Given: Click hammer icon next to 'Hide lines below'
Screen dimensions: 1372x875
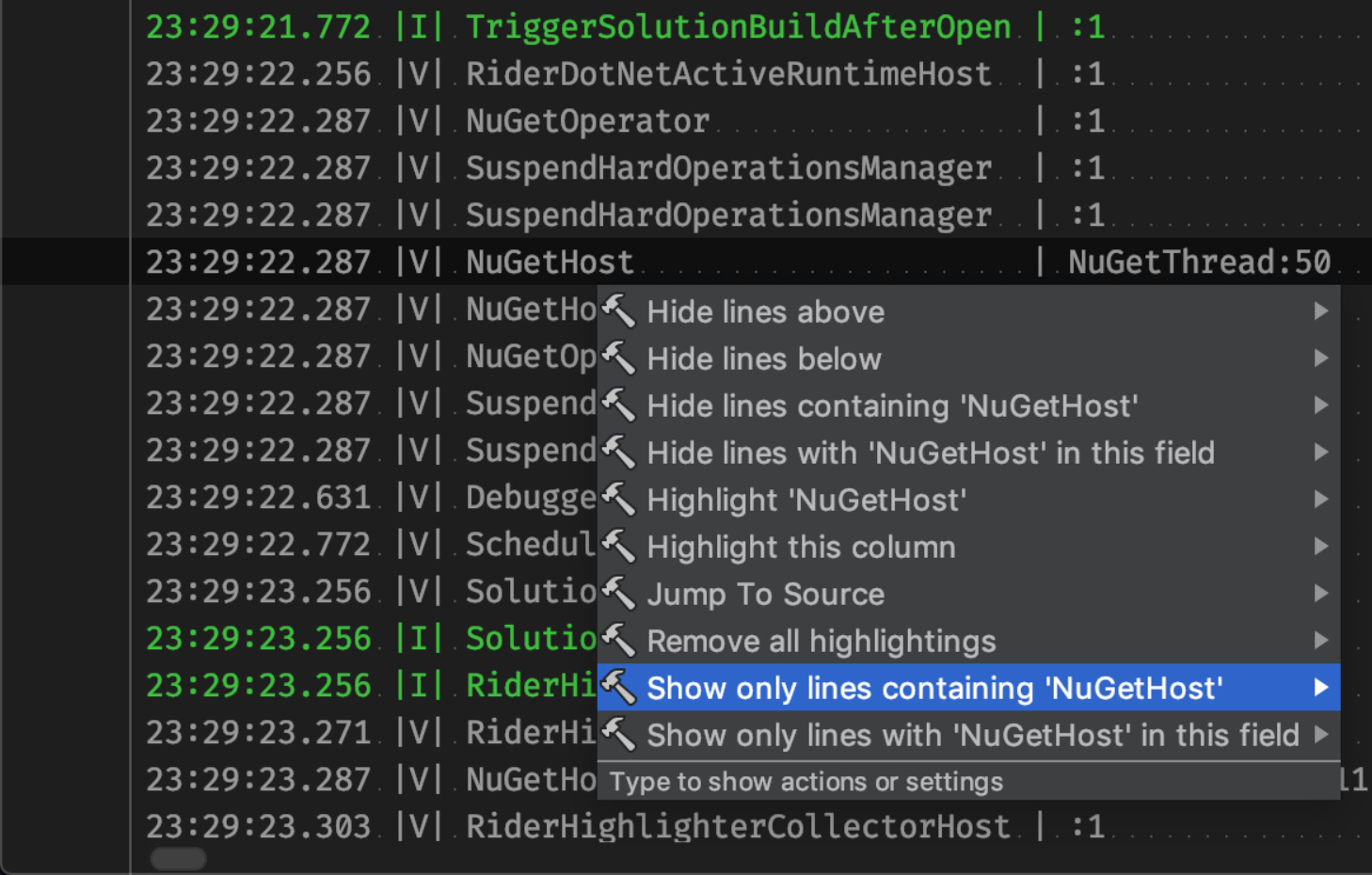Looking at the screenshot, I should (618, 358).
